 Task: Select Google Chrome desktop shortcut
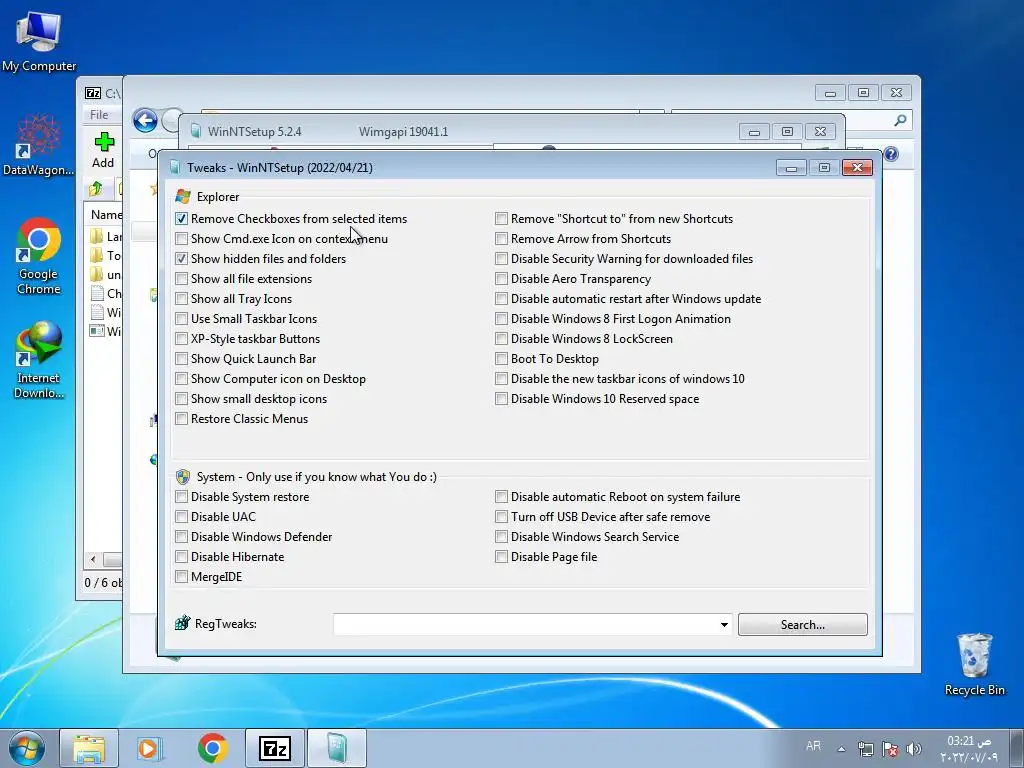coord(39,256)
